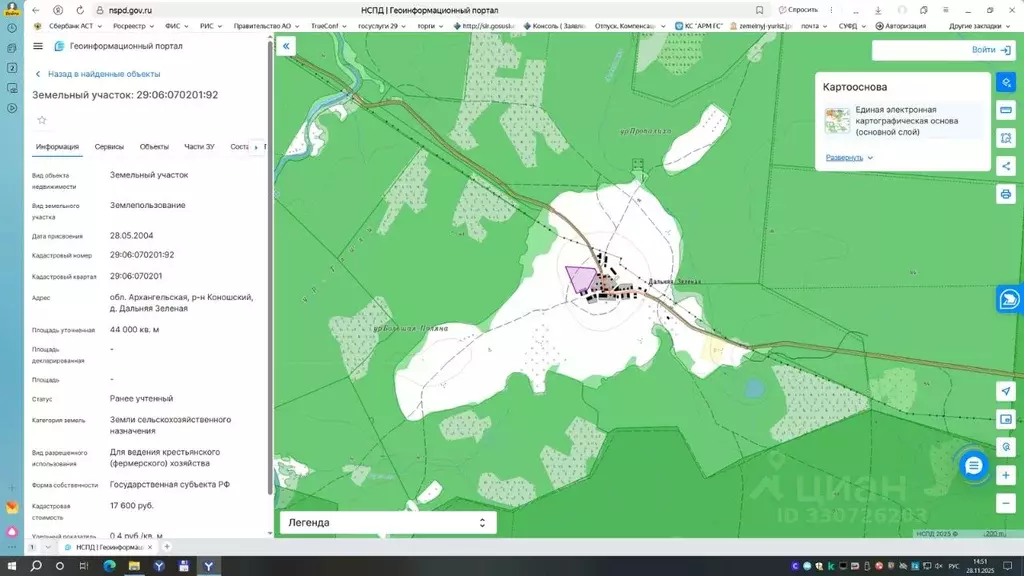Open Росреестр bookmarks folder dropdown
The image size is (1024, 576).
[x=133, y=26]
